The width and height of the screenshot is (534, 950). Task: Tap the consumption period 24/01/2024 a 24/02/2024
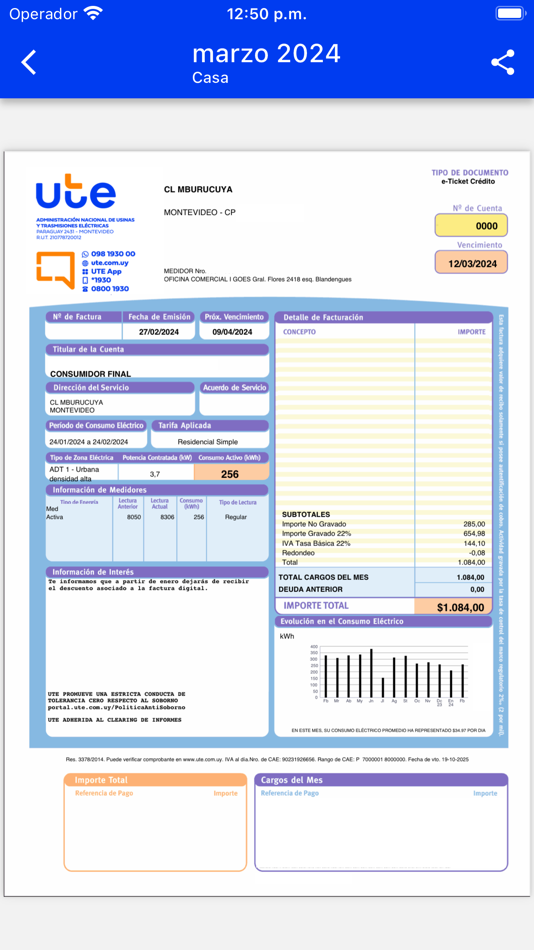(89, 442)
